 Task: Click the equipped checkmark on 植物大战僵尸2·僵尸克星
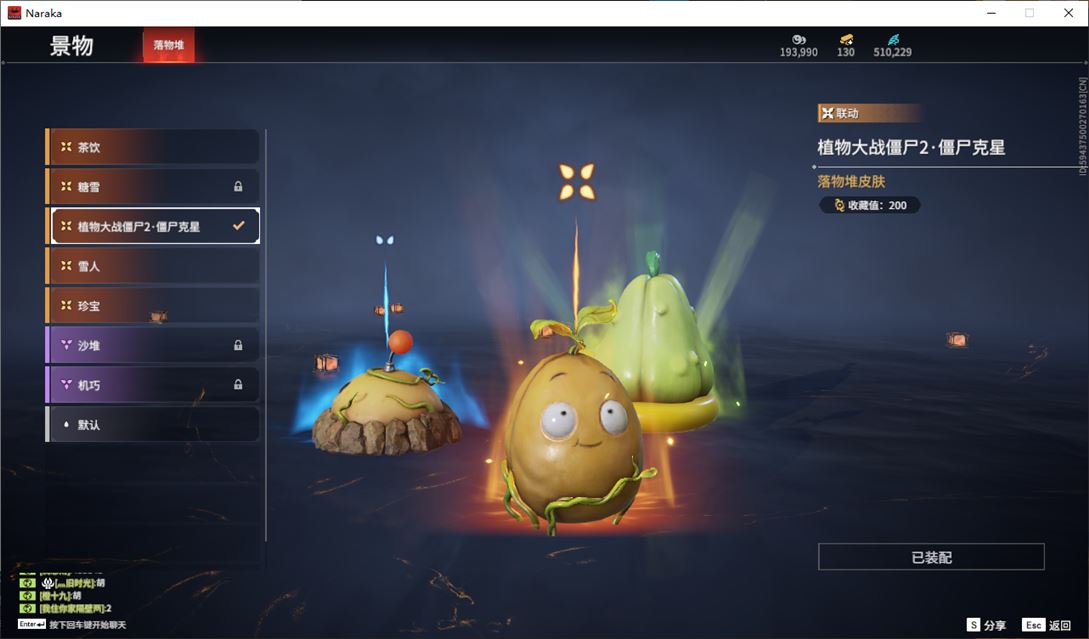(239, 226)
